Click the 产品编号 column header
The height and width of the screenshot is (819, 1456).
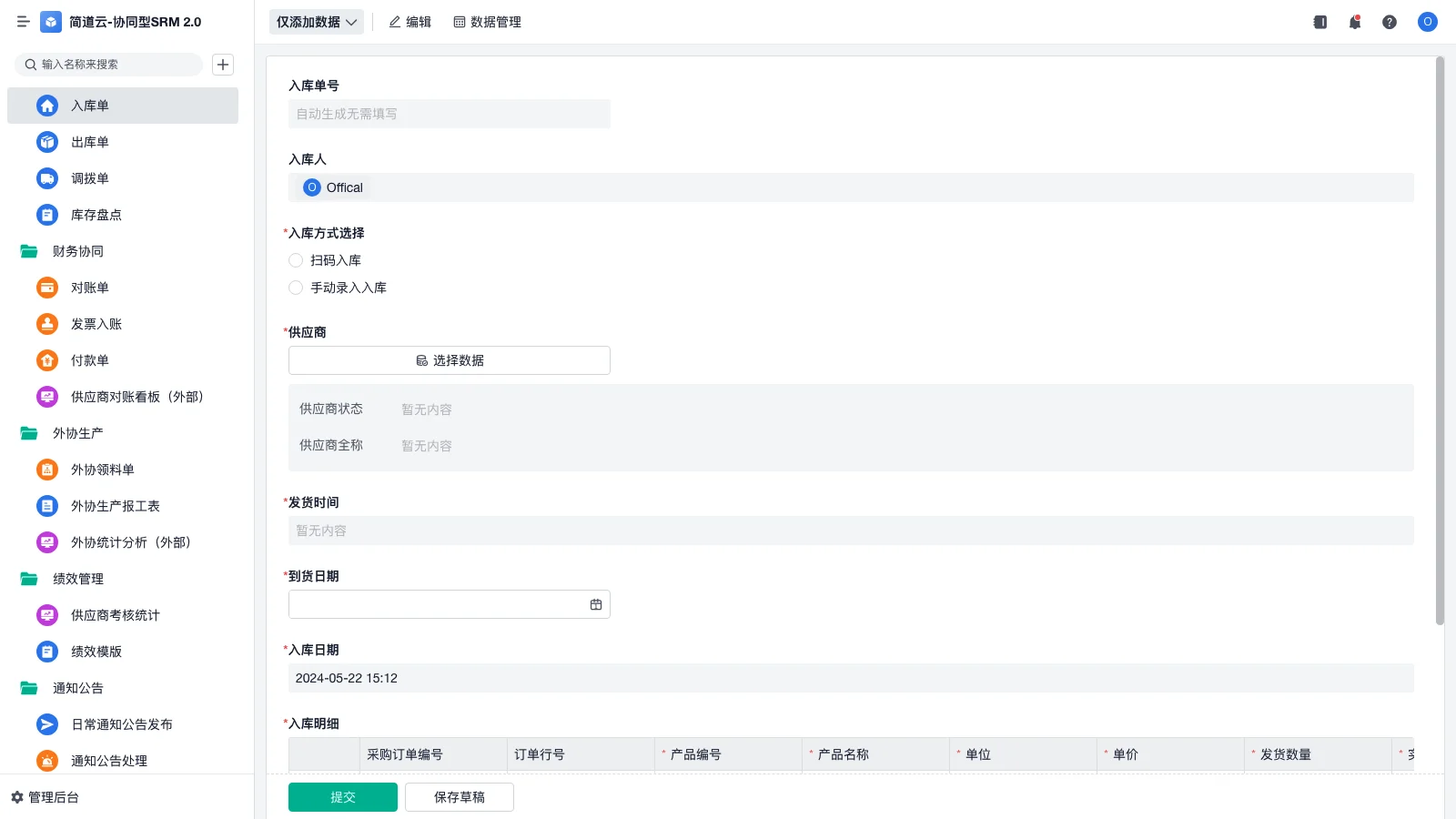pos(728,754)
